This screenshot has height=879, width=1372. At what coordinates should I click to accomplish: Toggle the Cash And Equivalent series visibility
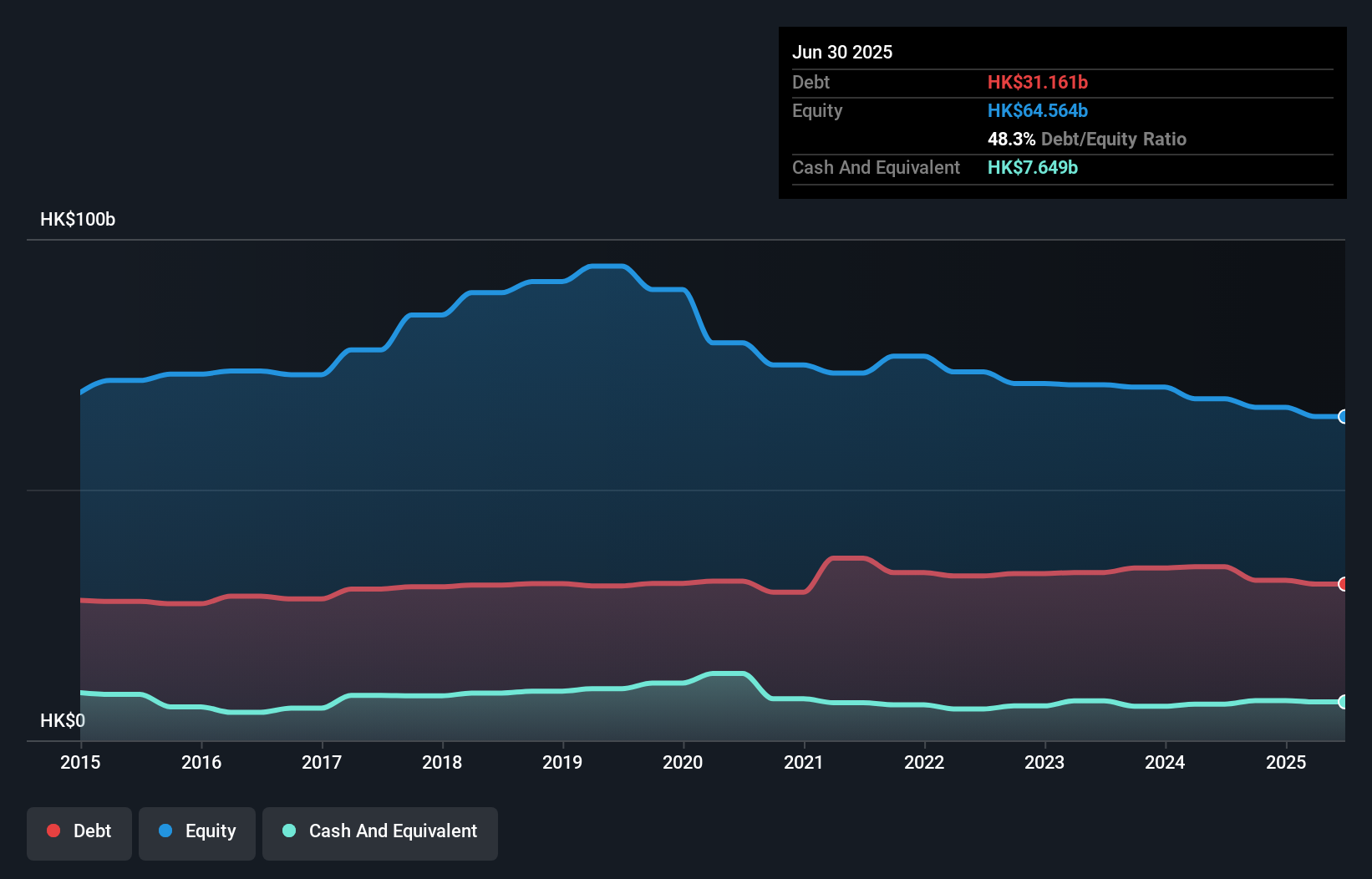380,831
